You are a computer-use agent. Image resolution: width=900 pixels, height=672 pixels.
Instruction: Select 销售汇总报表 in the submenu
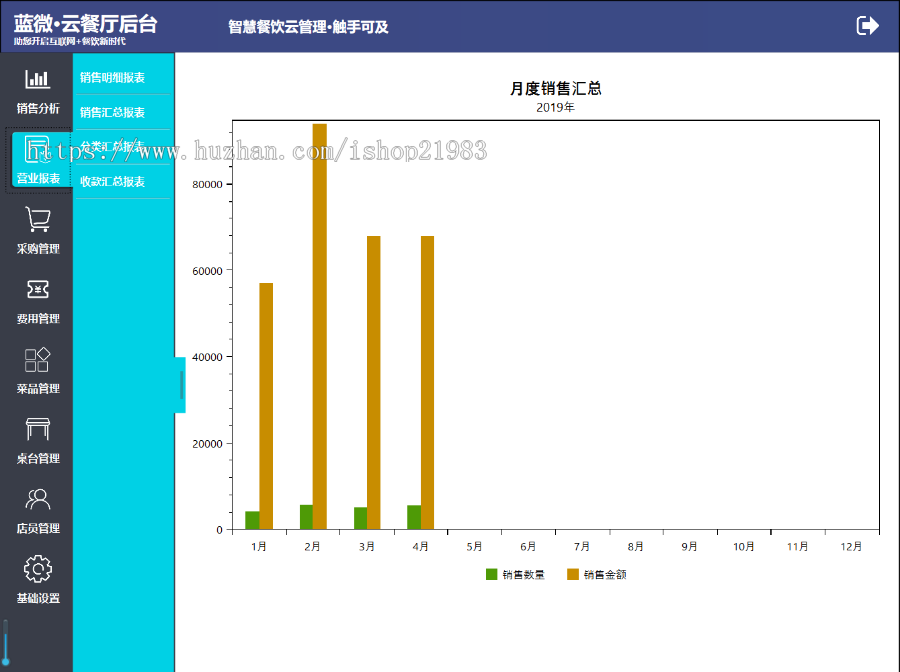113,113
